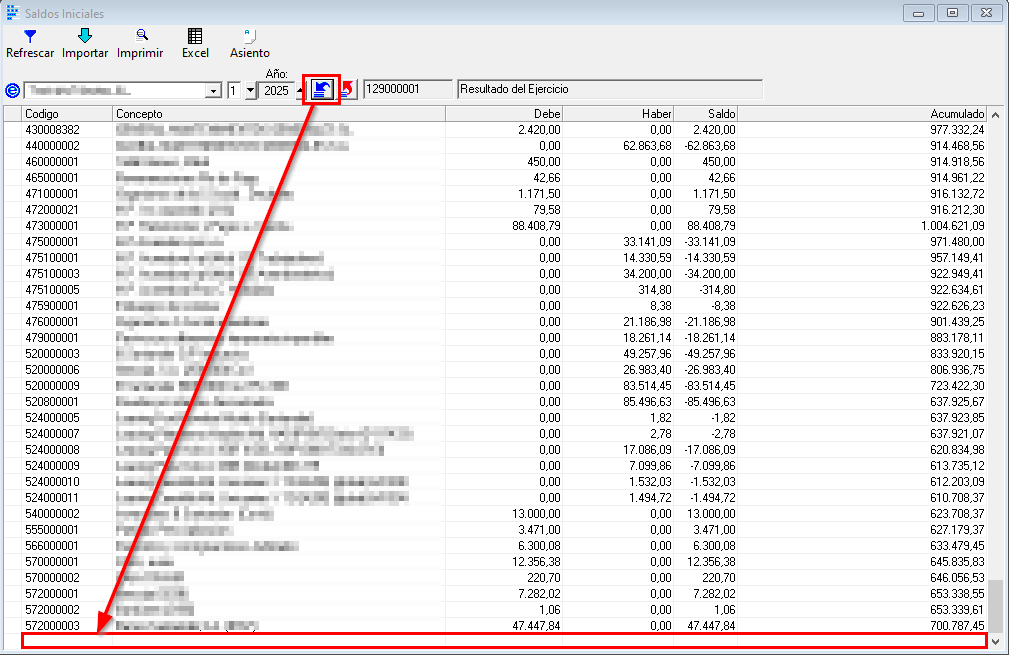This screenshot has height=655, width=1009.
Task: Click the red undo arrow icon
Action: pos(347,90)
